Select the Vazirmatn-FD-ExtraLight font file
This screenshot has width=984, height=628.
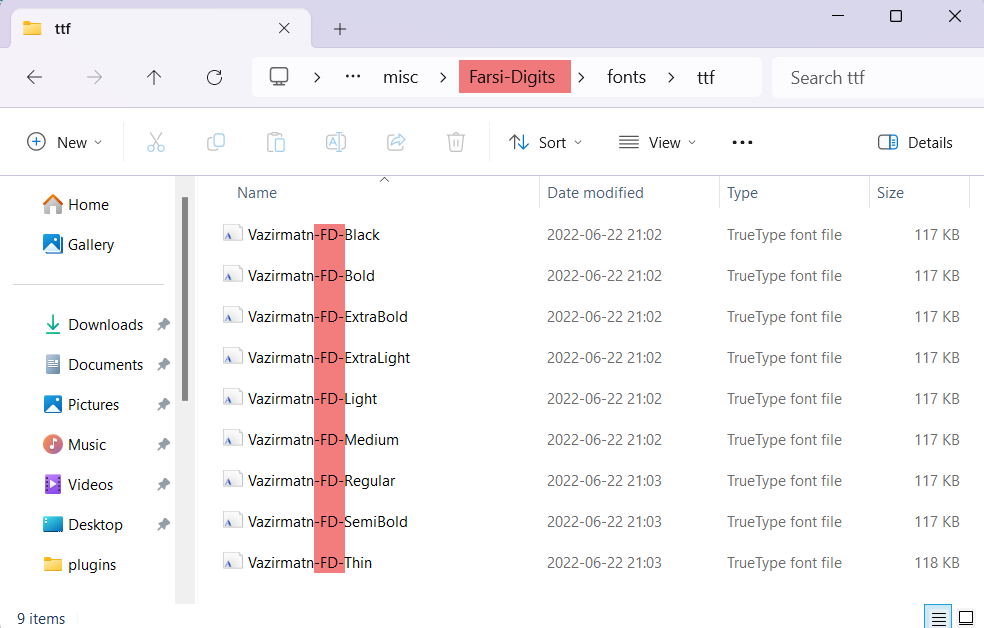tap(329, 358)
